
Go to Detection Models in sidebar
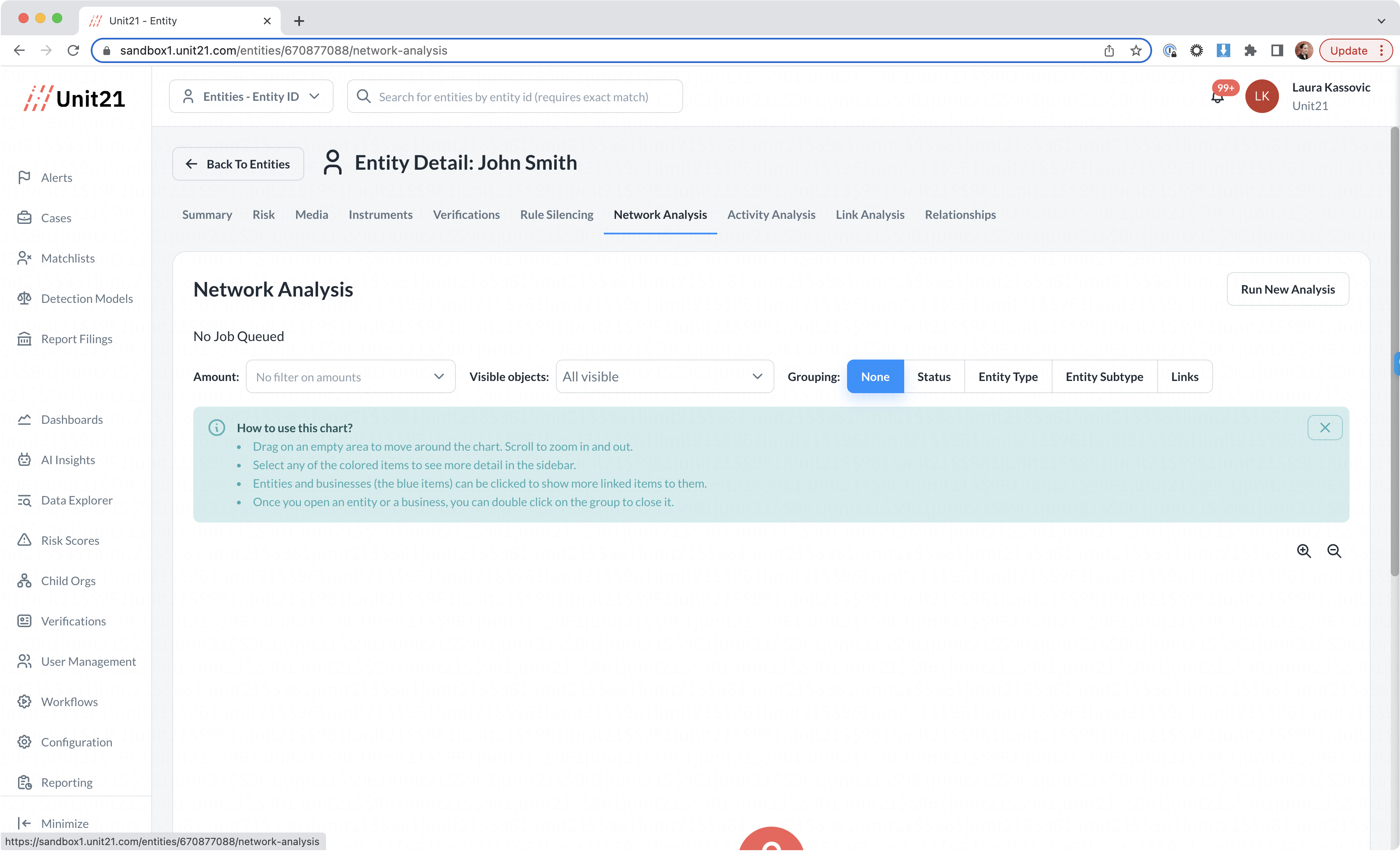[87, 298]
